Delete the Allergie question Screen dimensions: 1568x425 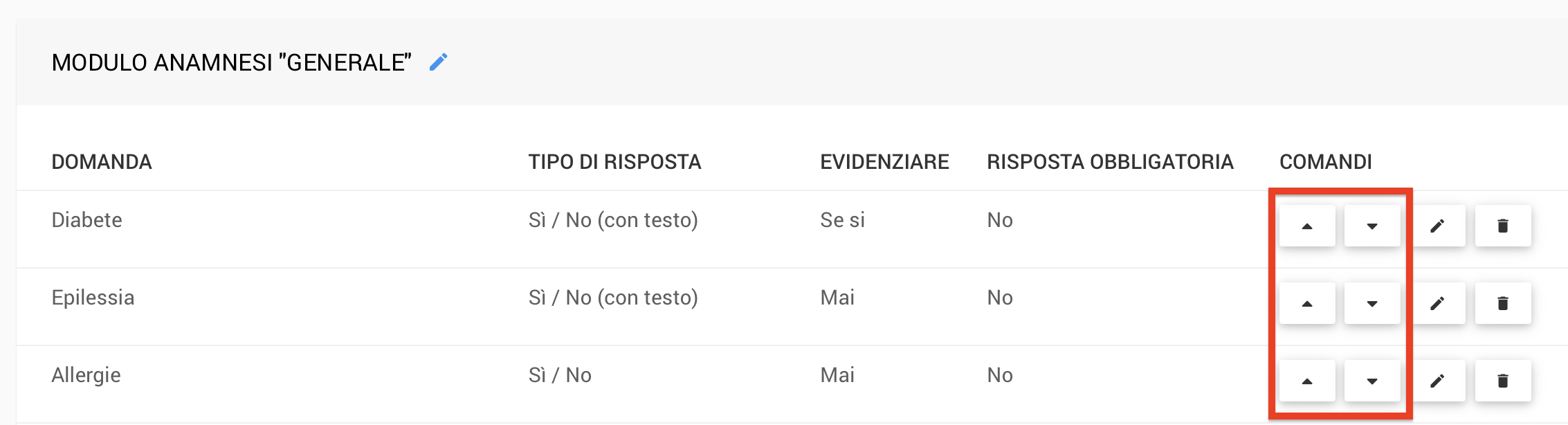(1503, 381)
